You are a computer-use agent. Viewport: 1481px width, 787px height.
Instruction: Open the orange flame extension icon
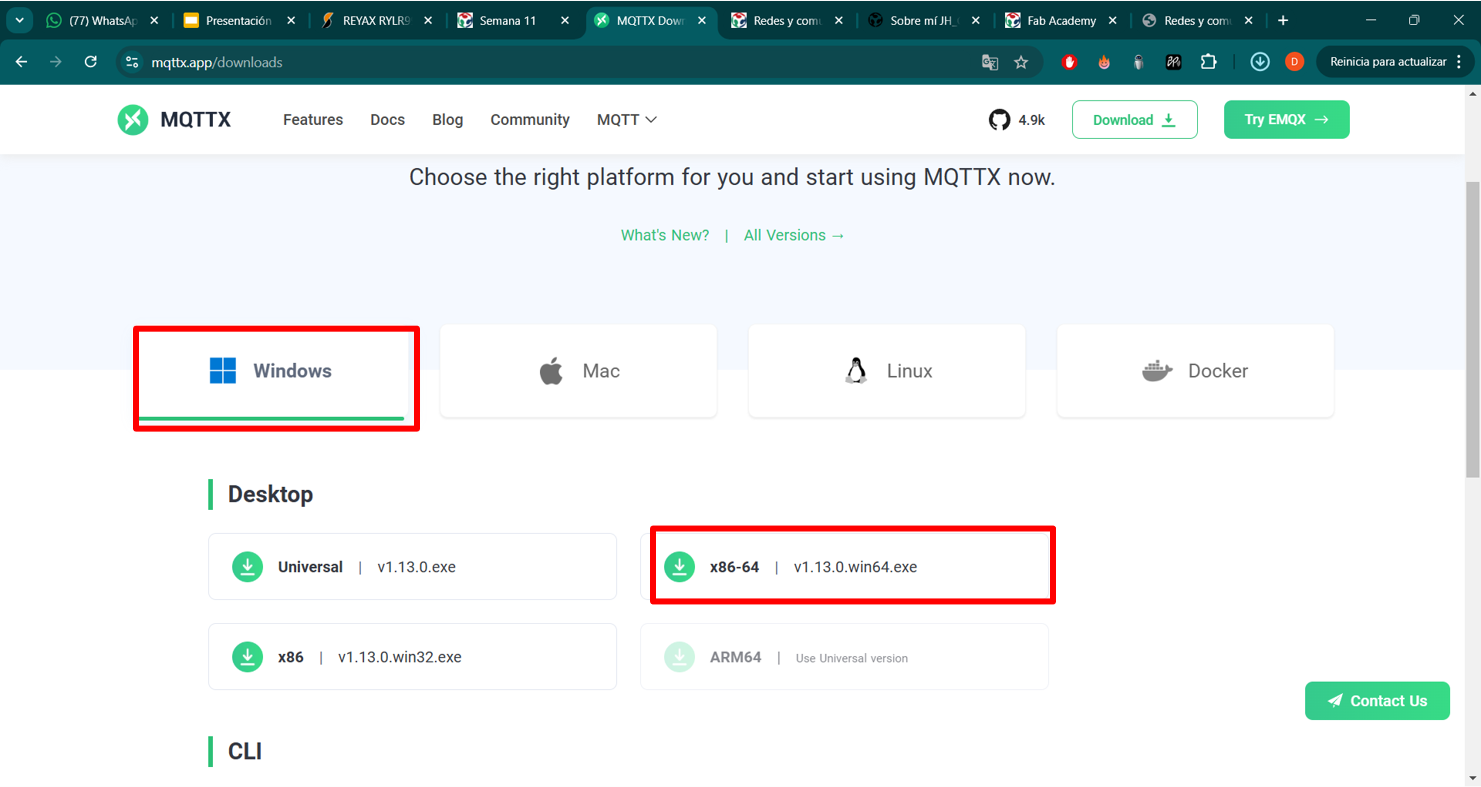pos(1104,62)
